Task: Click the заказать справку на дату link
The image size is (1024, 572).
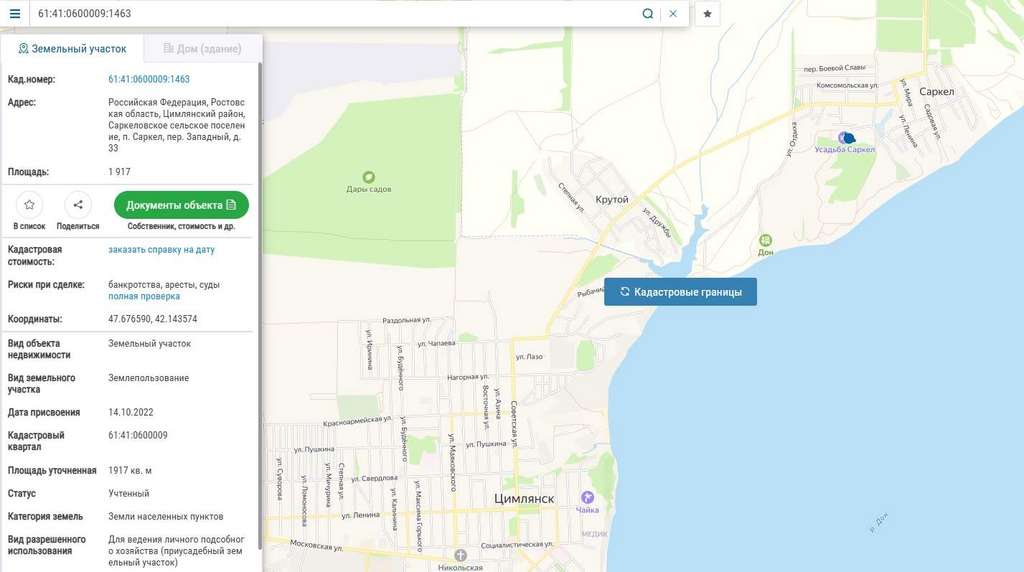Action: [x=161, y=250]
